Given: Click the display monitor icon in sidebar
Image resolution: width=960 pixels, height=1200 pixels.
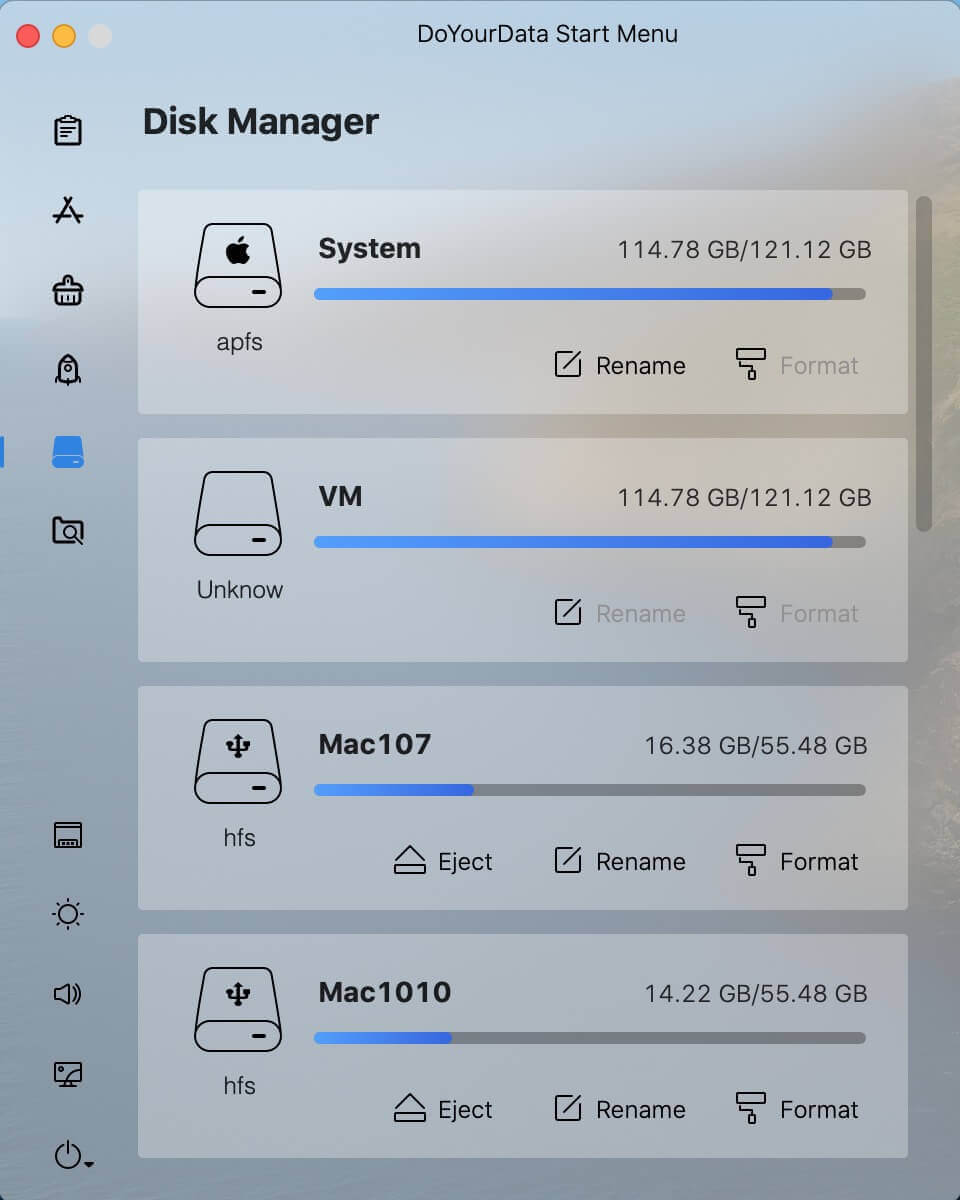Looking at the screenshot, I should click(x=68, y=1074).
